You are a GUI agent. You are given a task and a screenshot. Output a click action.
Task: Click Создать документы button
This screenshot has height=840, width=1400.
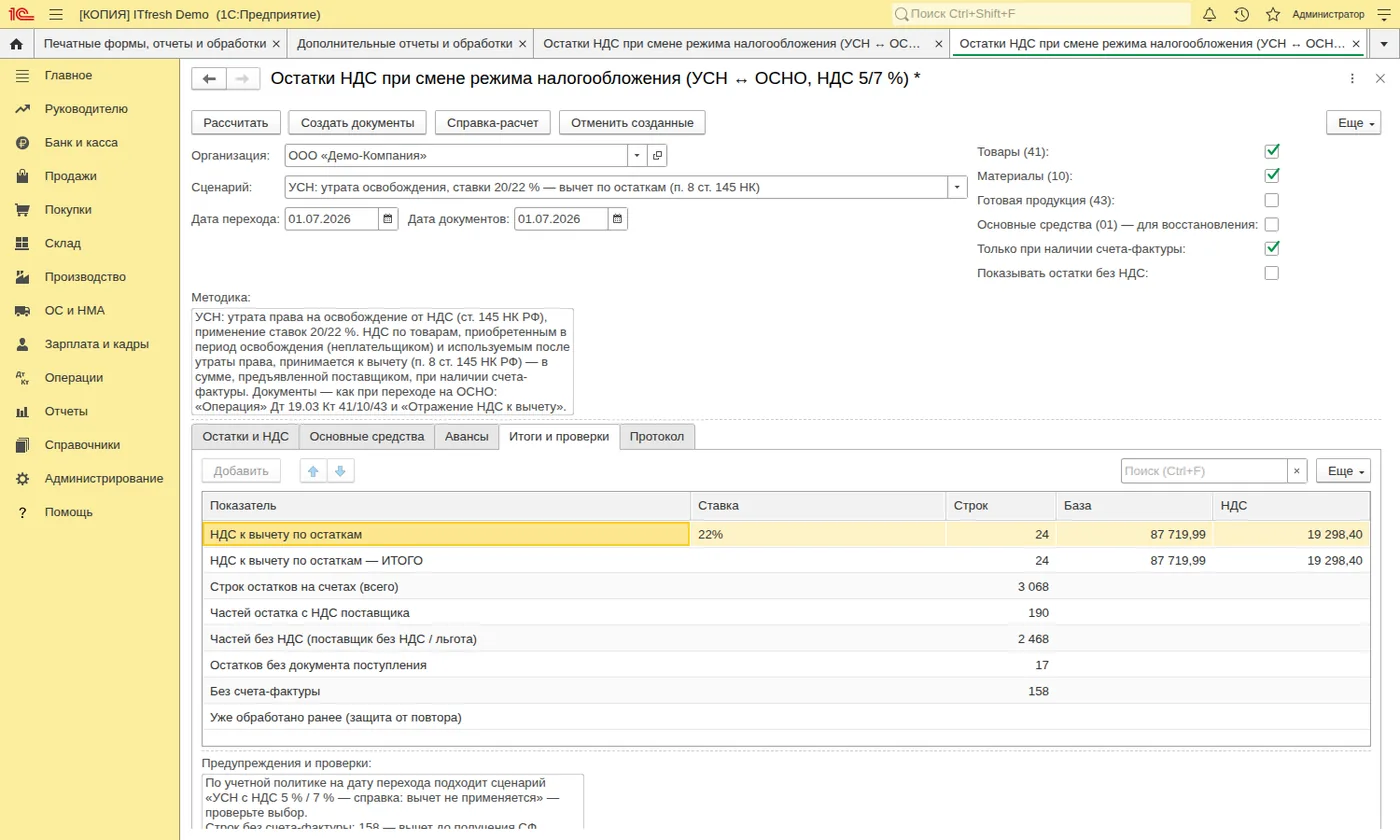(358, 123)
